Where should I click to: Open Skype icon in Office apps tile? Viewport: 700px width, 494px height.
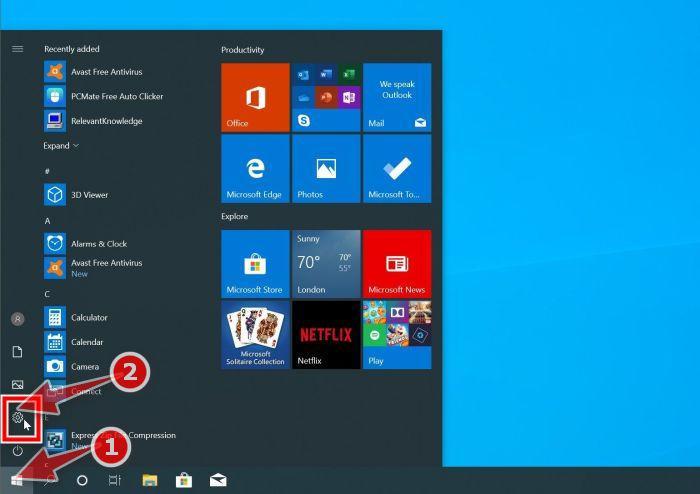[x=304, y=120]
